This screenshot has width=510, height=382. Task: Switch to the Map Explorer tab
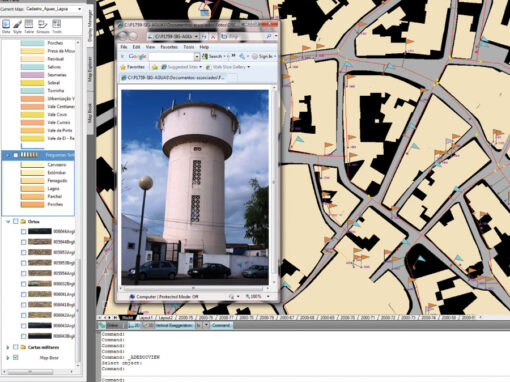90,69
